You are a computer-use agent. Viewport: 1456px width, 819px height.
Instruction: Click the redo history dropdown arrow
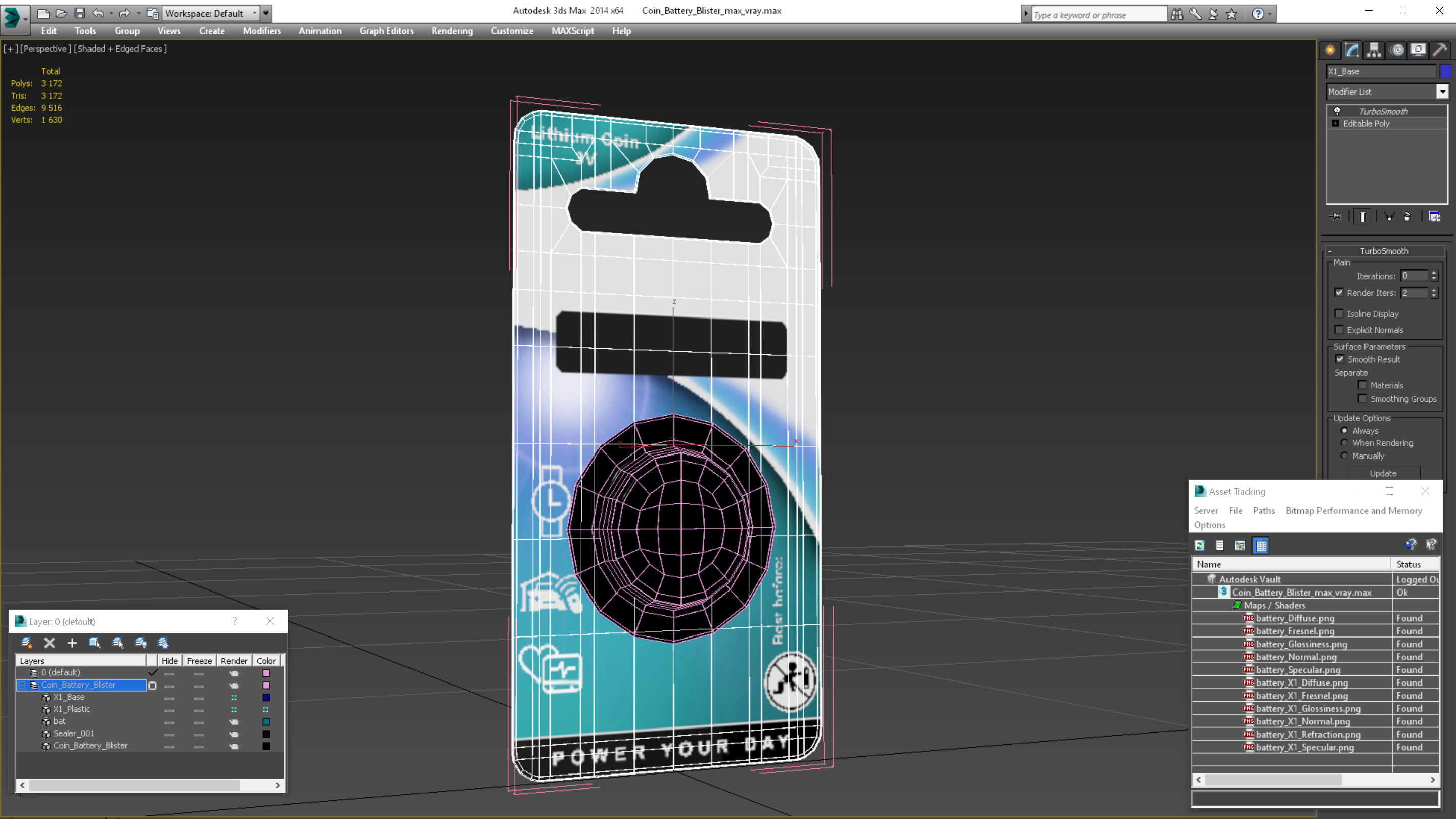pyautogui.click(x=138, y=13)
